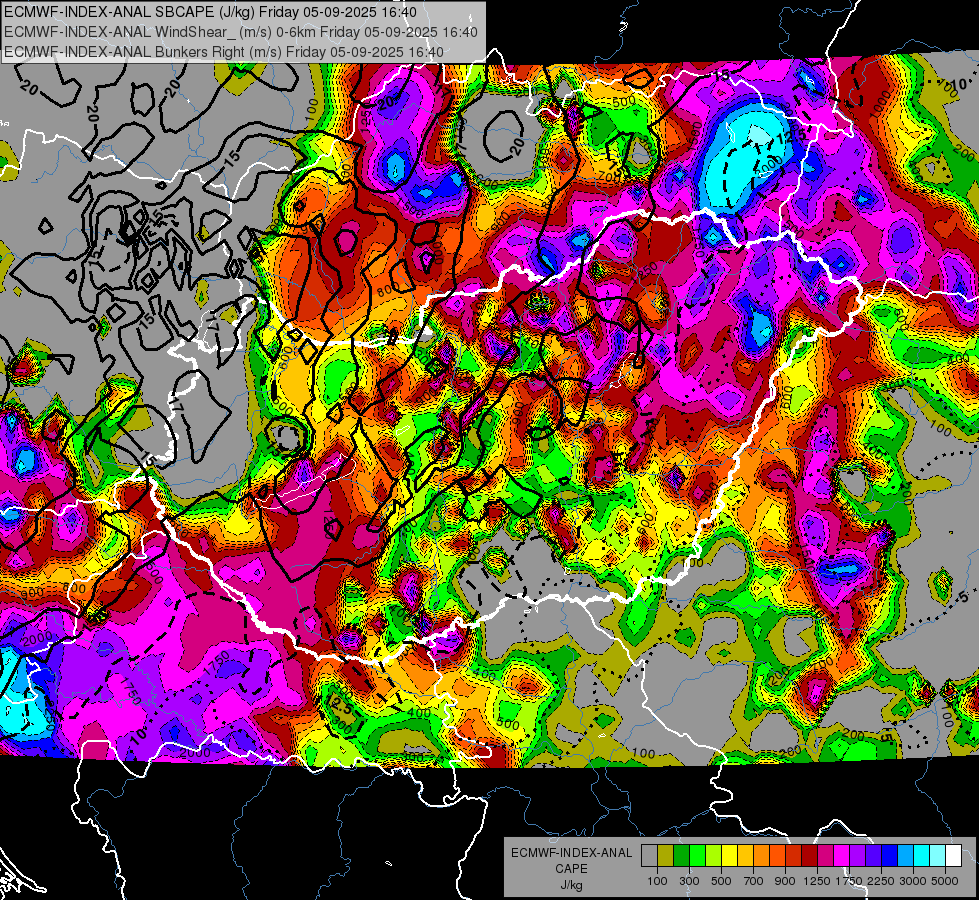Click the legend label 300
The width and height of the screenshot is (979, 900).
689,881
